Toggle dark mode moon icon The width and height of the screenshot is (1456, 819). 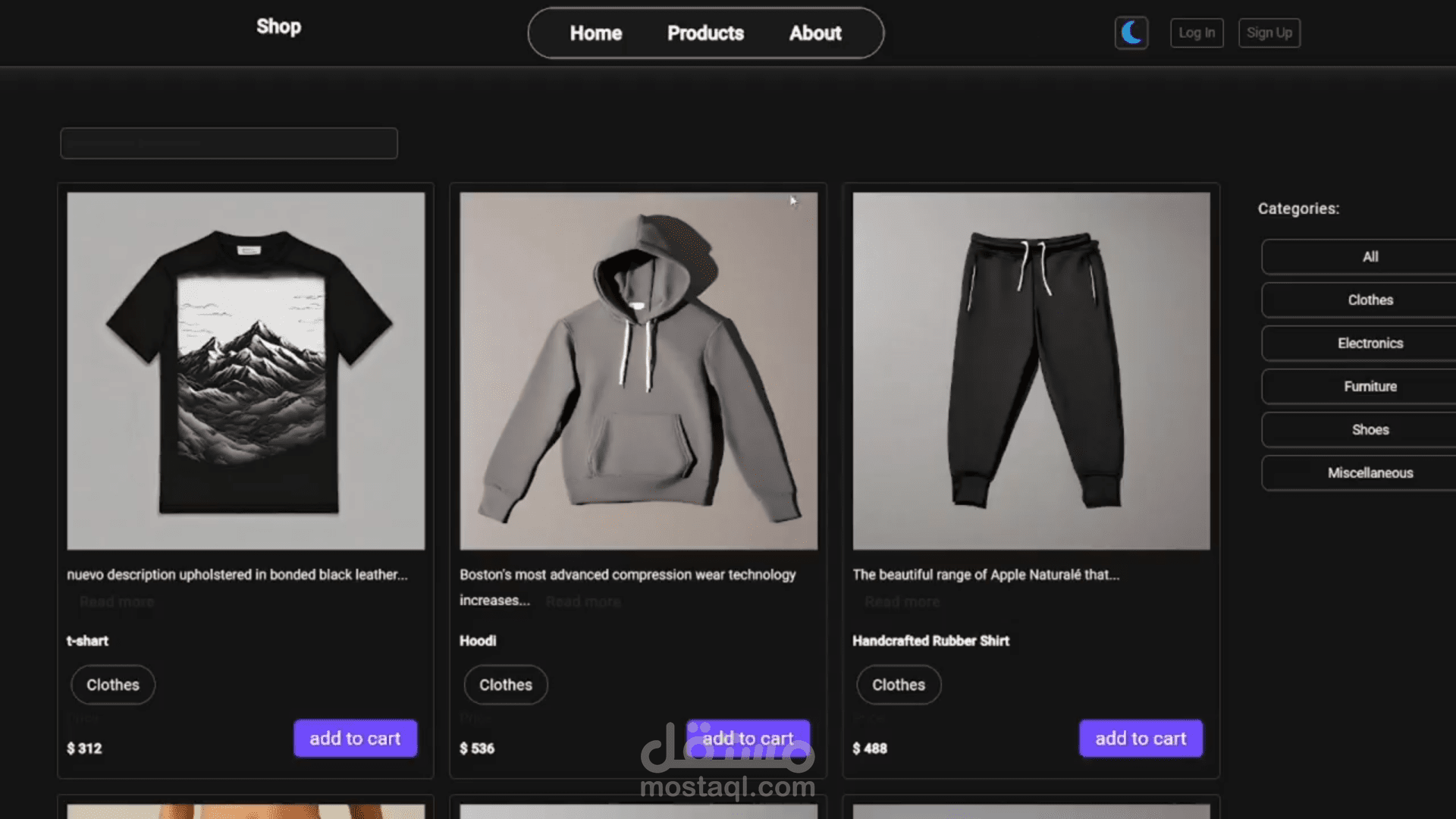[x=1131, y=33]
